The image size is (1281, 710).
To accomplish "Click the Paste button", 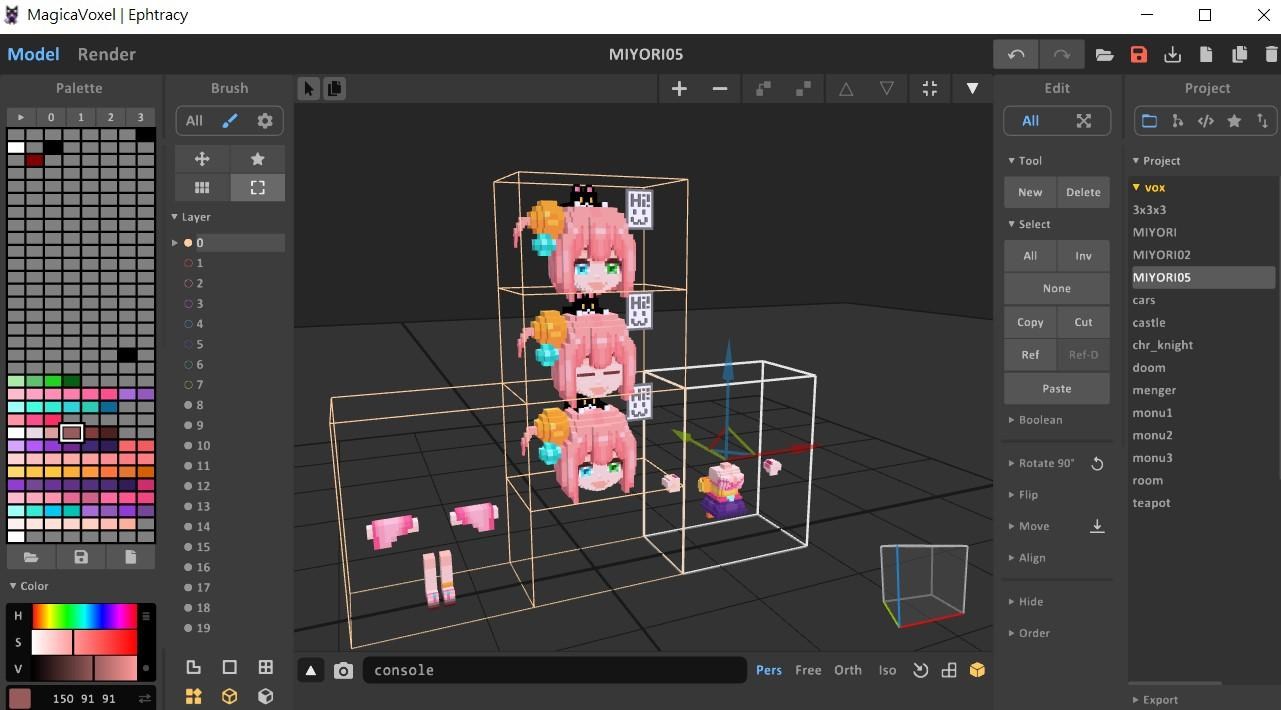I will (x=1057, y=388).
